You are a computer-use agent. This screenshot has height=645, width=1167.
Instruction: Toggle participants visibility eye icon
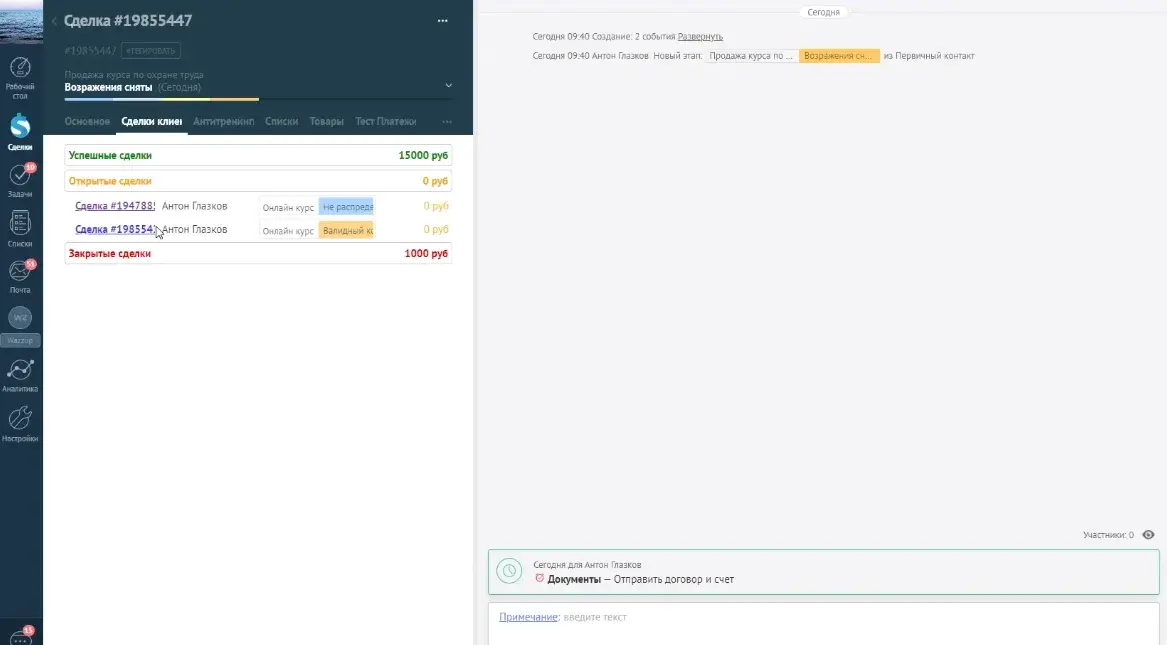1148,535
